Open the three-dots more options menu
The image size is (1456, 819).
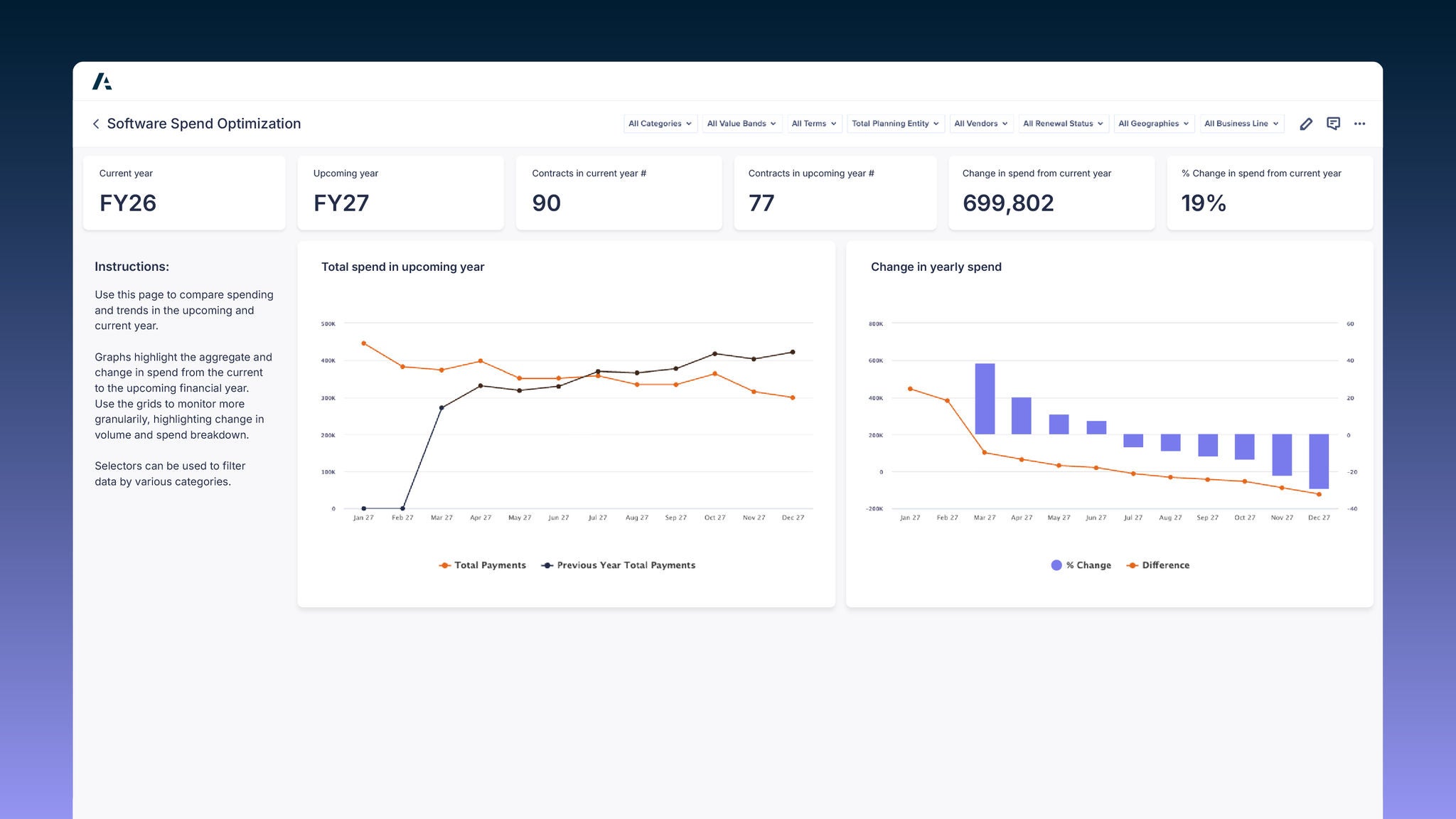point(1359,124)
